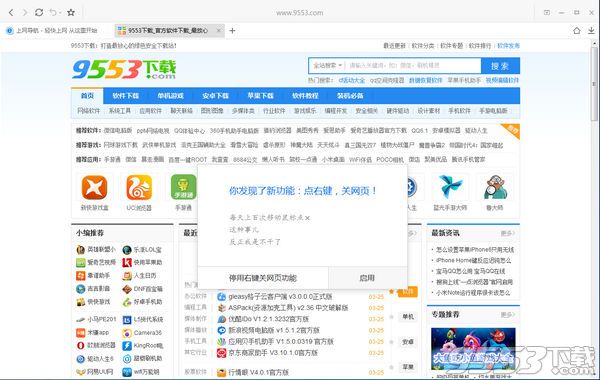The width and height of the screenshot is (600, 380).
Task: Click the browser forward arrow
Action: pos(25,13)
